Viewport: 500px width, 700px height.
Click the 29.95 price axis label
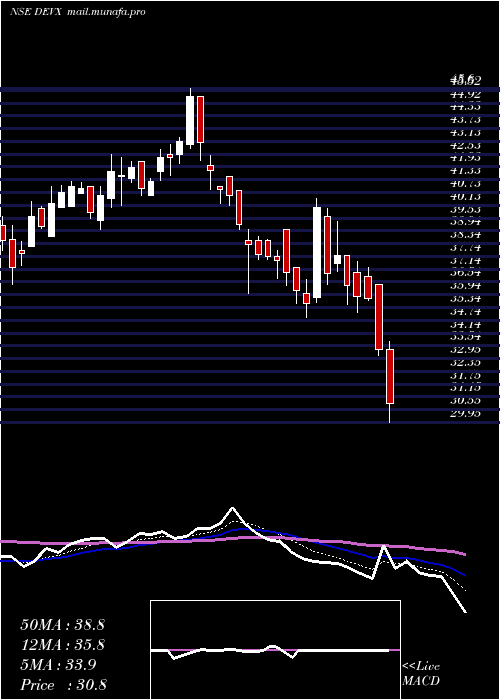pyautogui.click(x=465, y=413)
